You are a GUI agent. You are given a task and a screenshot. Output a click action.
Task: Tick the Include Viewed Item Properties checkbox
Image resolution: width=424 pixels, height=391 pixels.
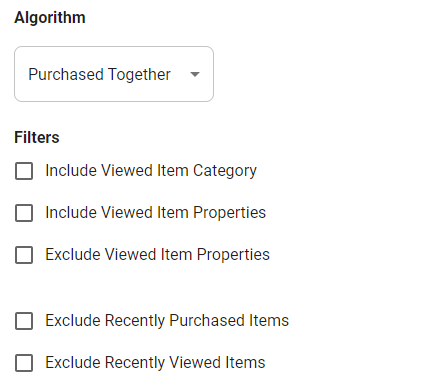coord(24,213)
